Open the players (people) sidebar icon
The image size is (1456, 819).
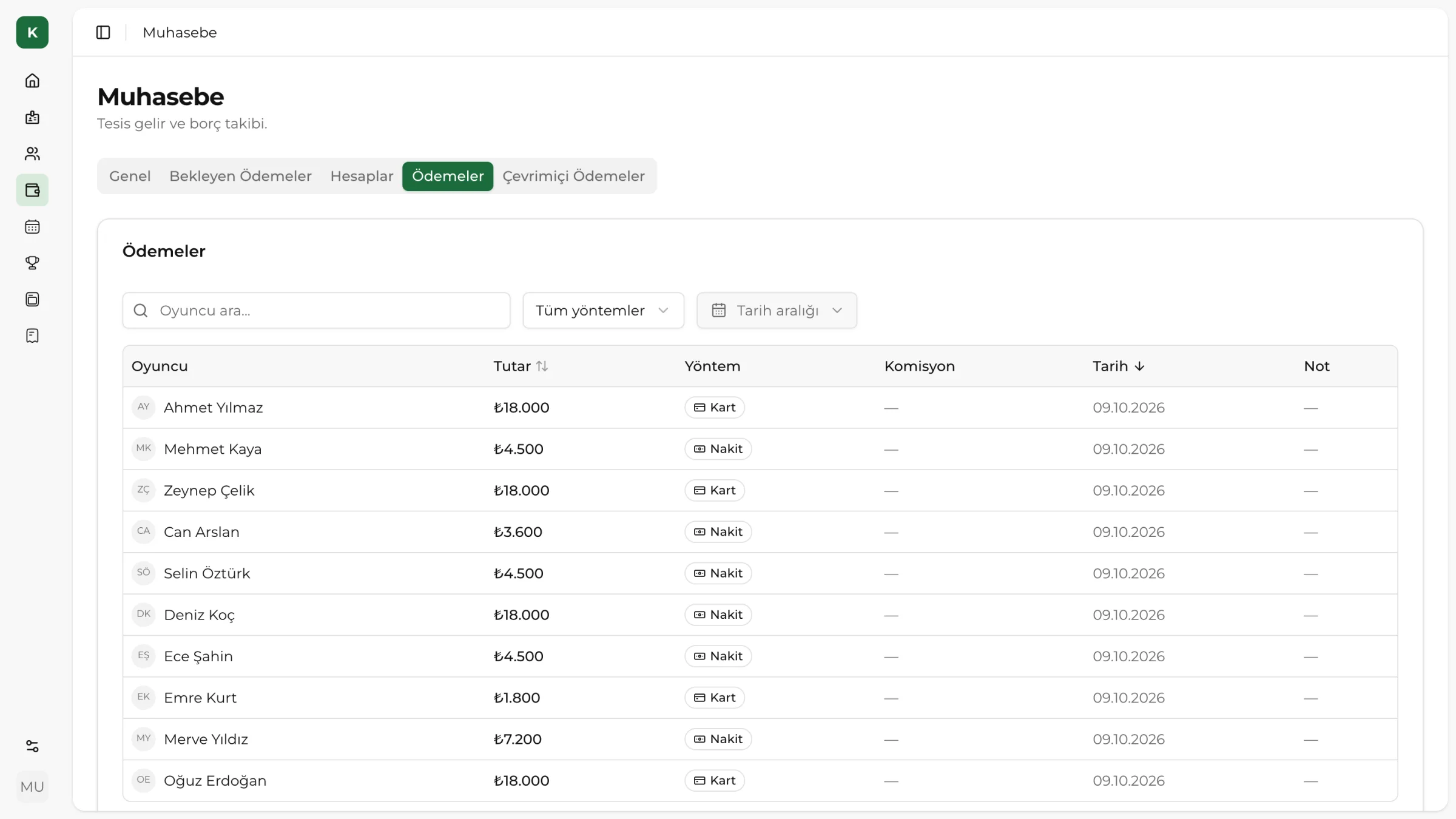click(32, 153)
